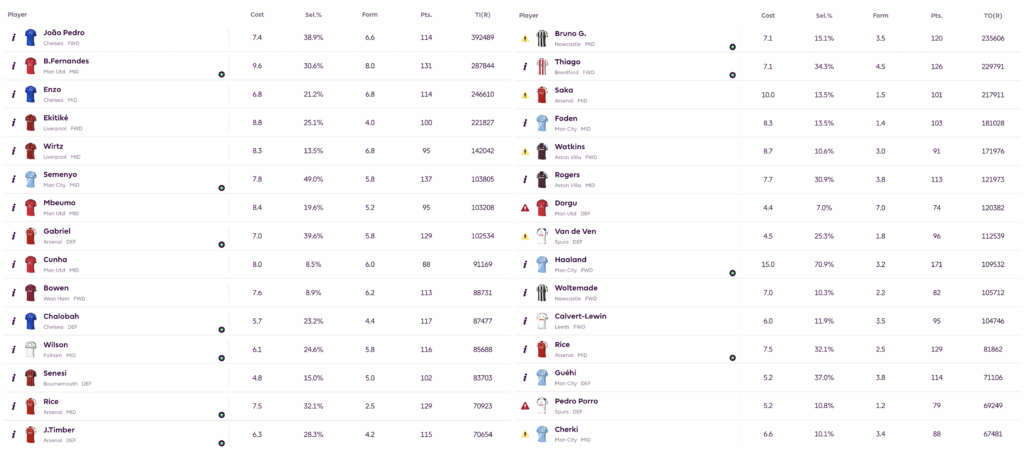Click the TI(R) column header
Screen dimensions: 1024x454
(x=483, y=15)
